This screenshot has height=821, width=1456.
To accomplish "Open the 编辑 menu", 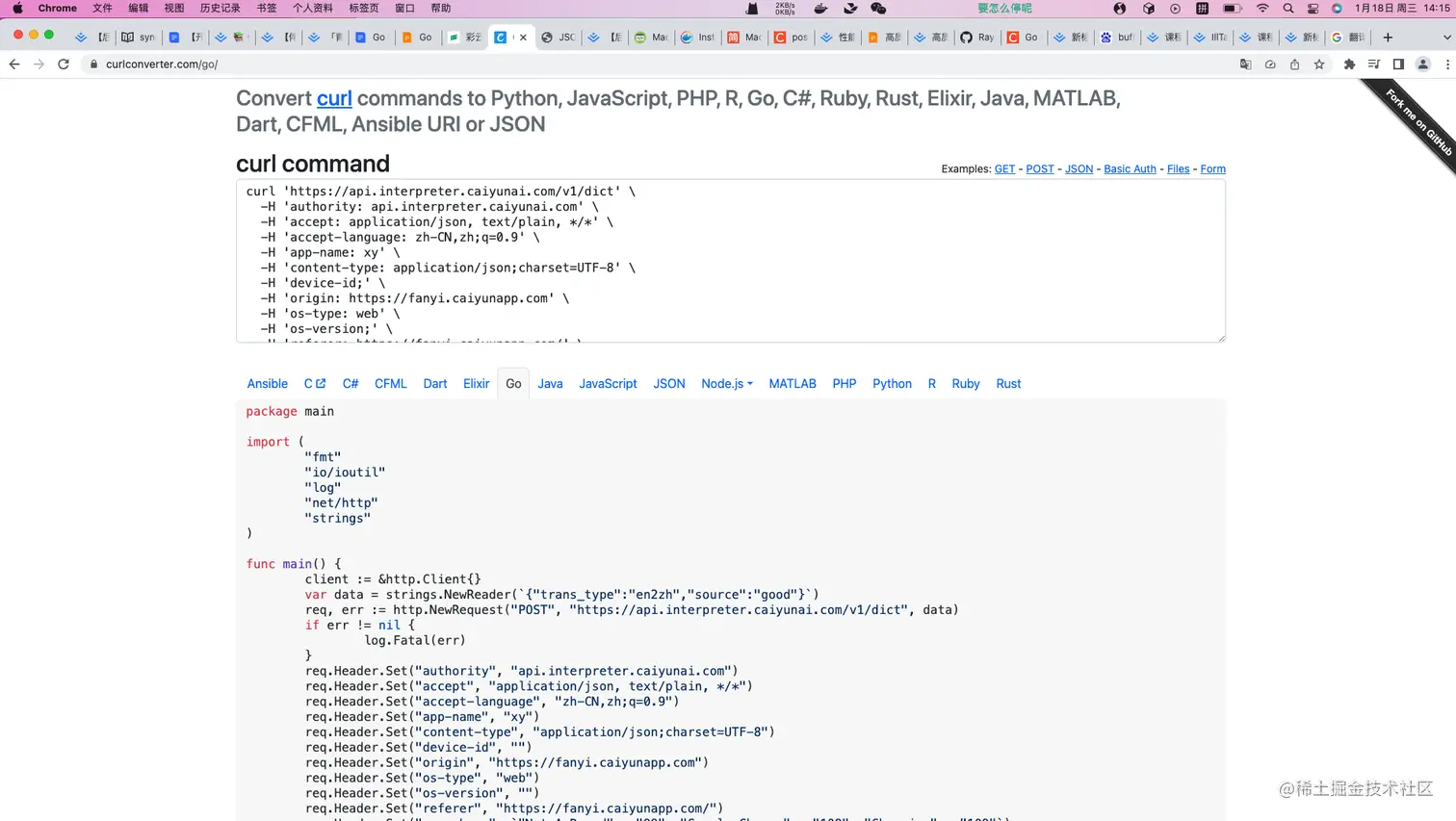I will (x=139, y=9).
